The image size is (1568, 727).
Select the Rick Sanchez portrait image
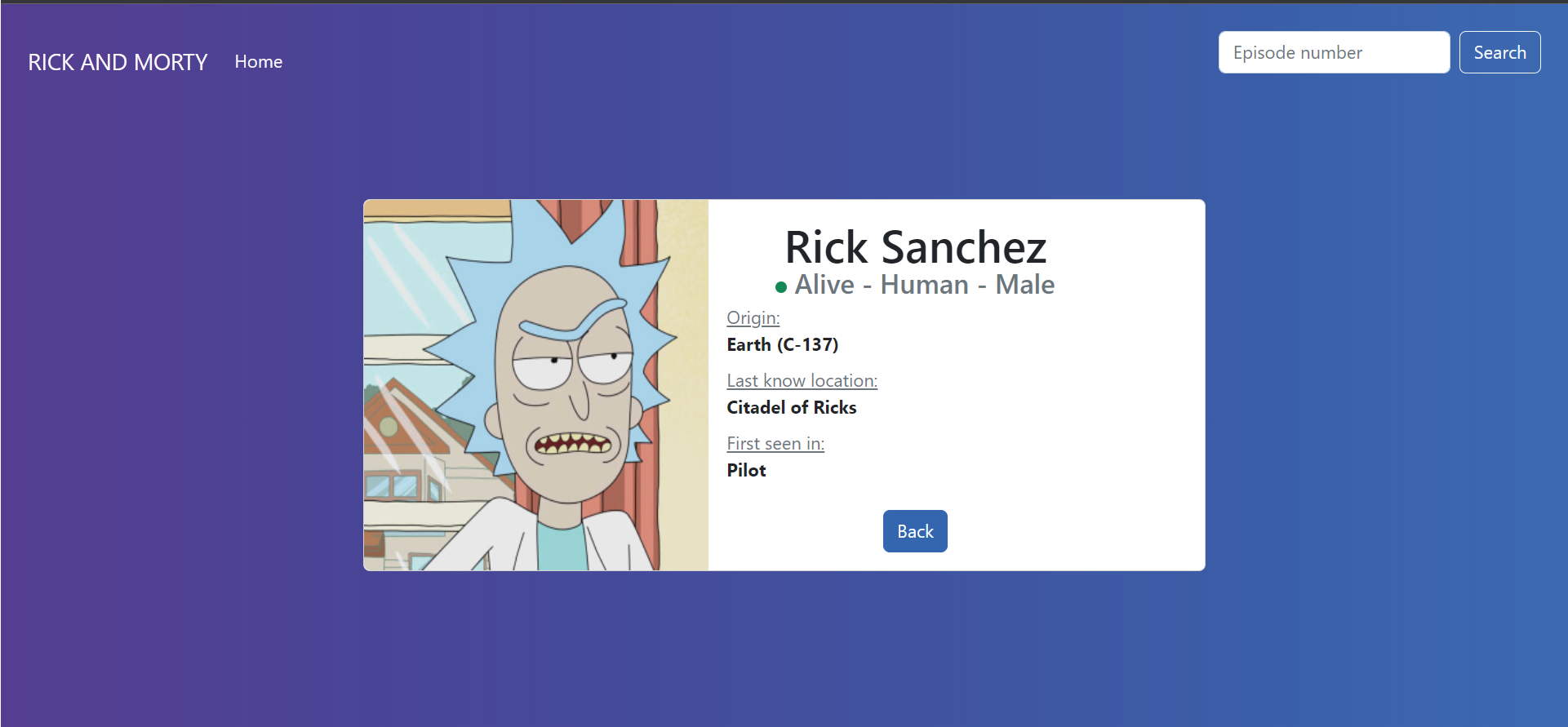535,384
